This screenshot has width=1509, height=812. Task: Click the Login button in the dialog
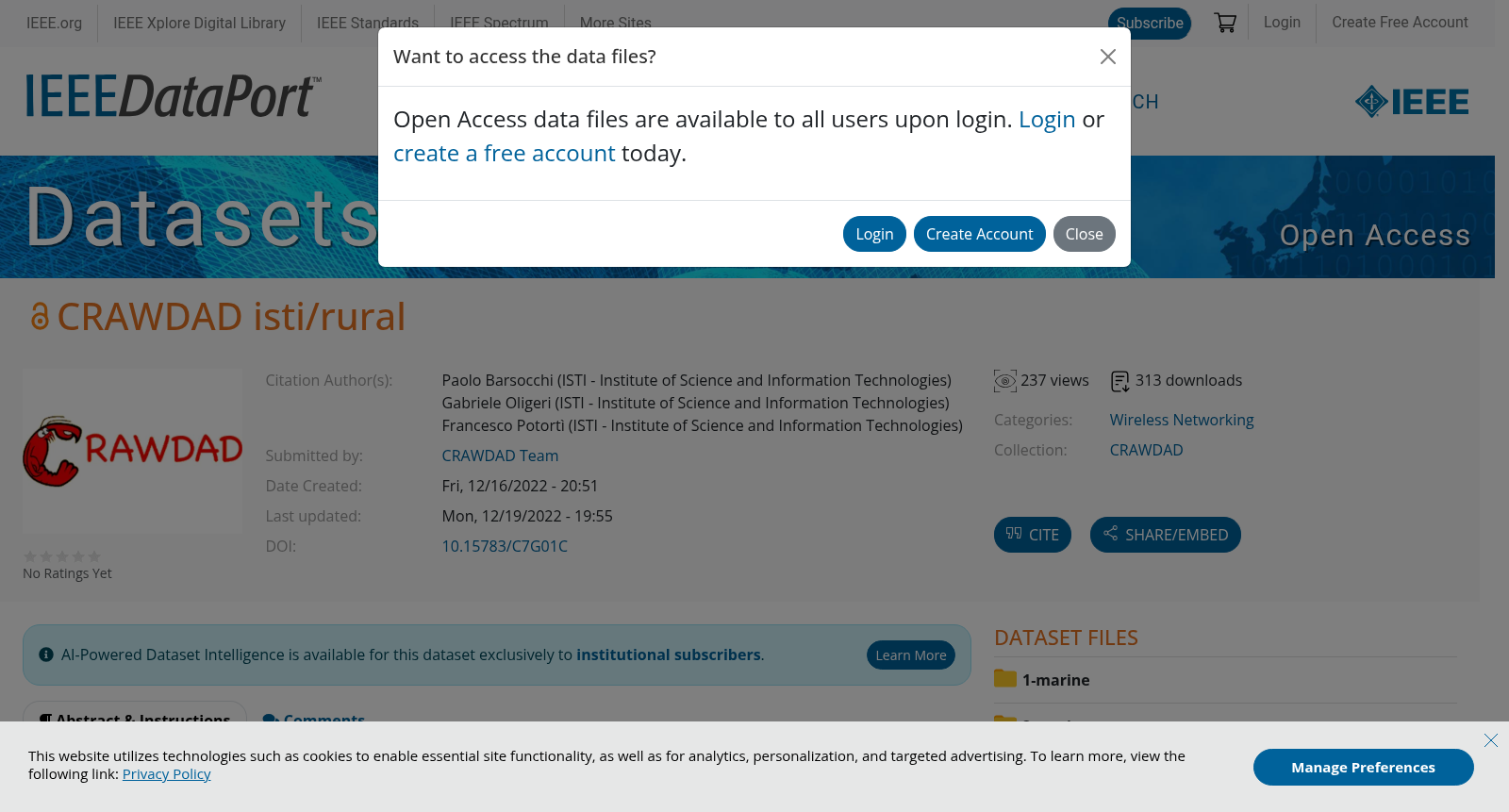click(874, 234)
